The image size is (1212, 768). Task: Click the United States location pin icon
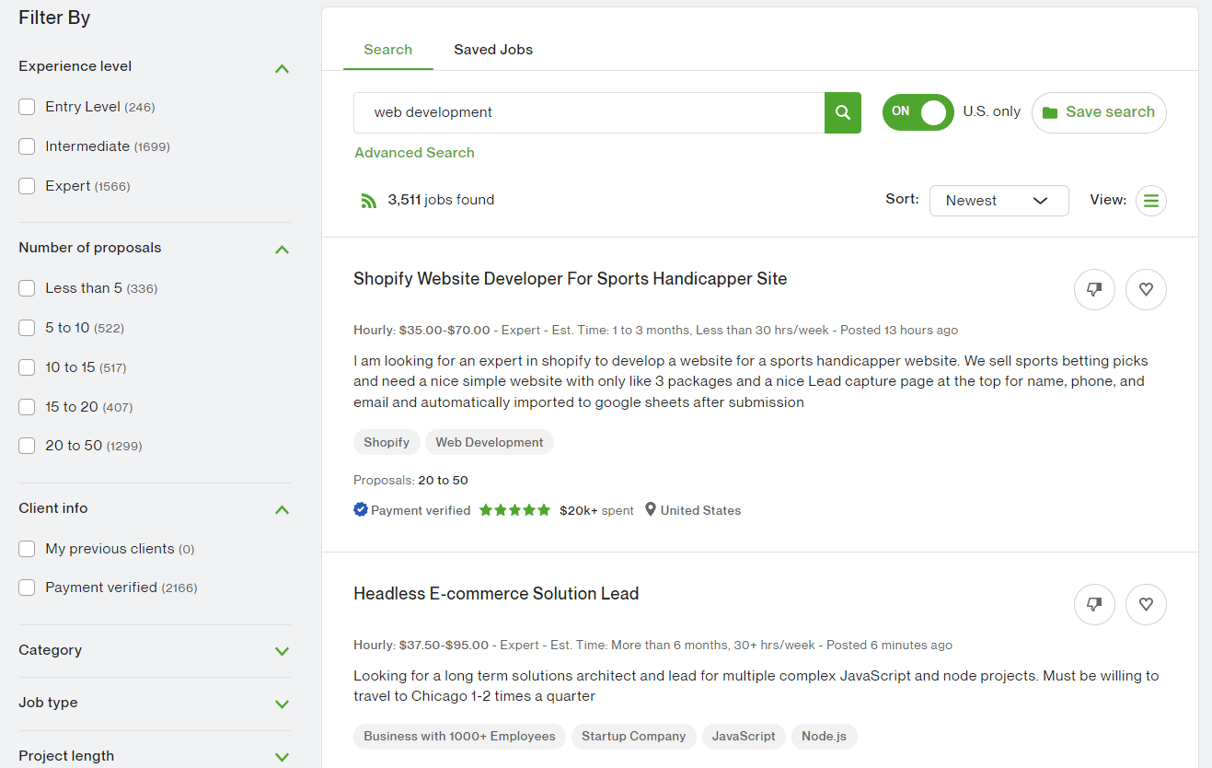652,510
